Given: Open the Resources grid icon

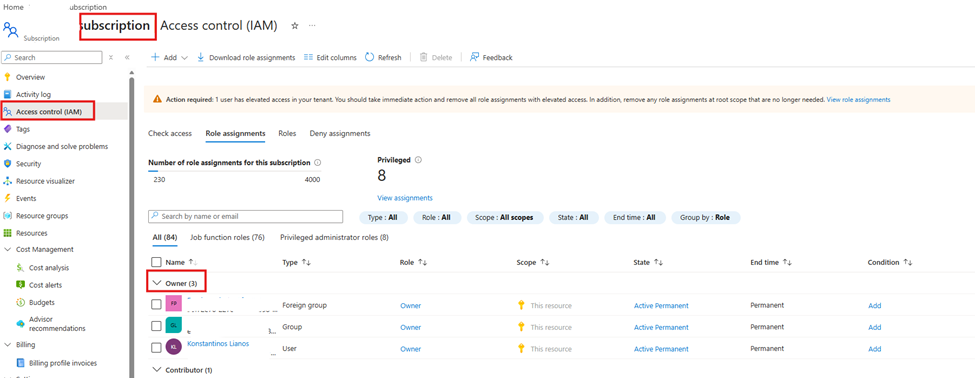Looking at the screenshot, I should coord(7,233).
